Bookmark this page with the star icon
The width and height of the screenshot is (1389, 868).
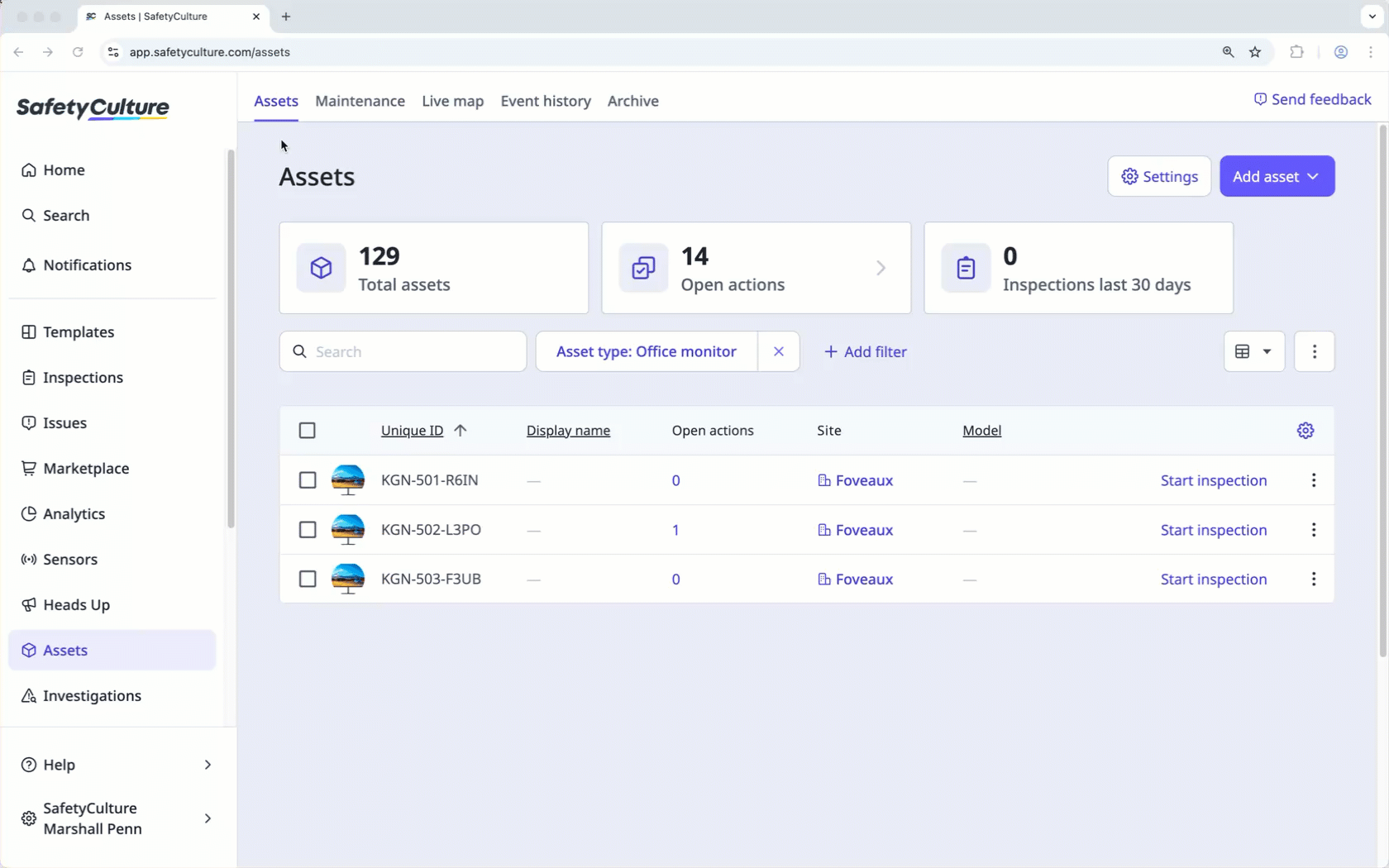[1255, 52]
